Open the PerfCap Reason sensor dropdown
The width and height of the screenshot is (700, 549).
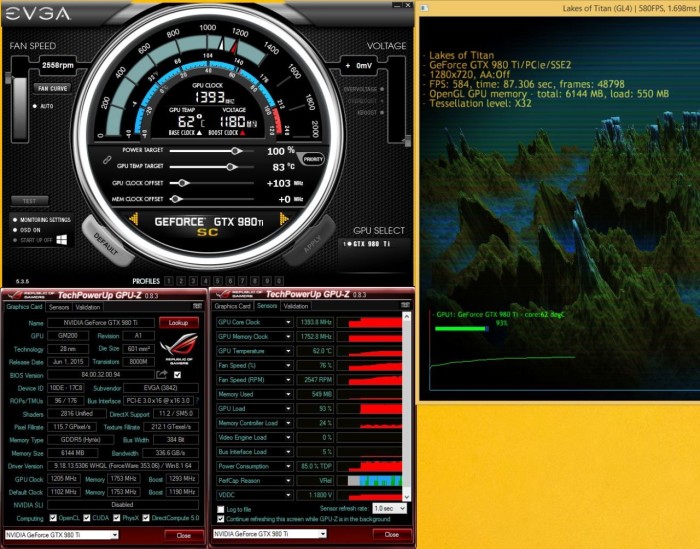(x=288, y=481)
